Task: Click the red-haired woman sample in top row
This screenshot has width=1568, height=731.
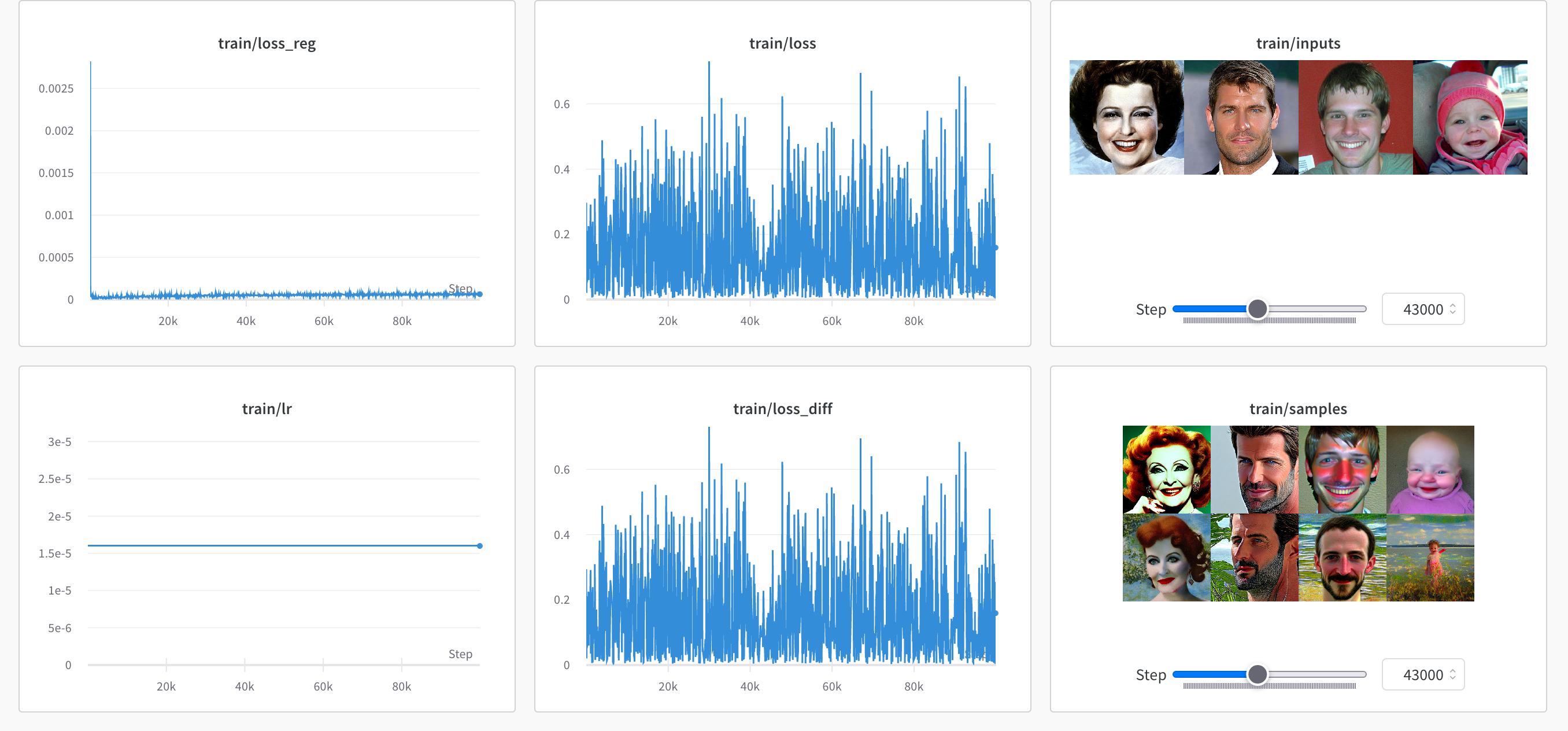Action: click(1166, 469)
